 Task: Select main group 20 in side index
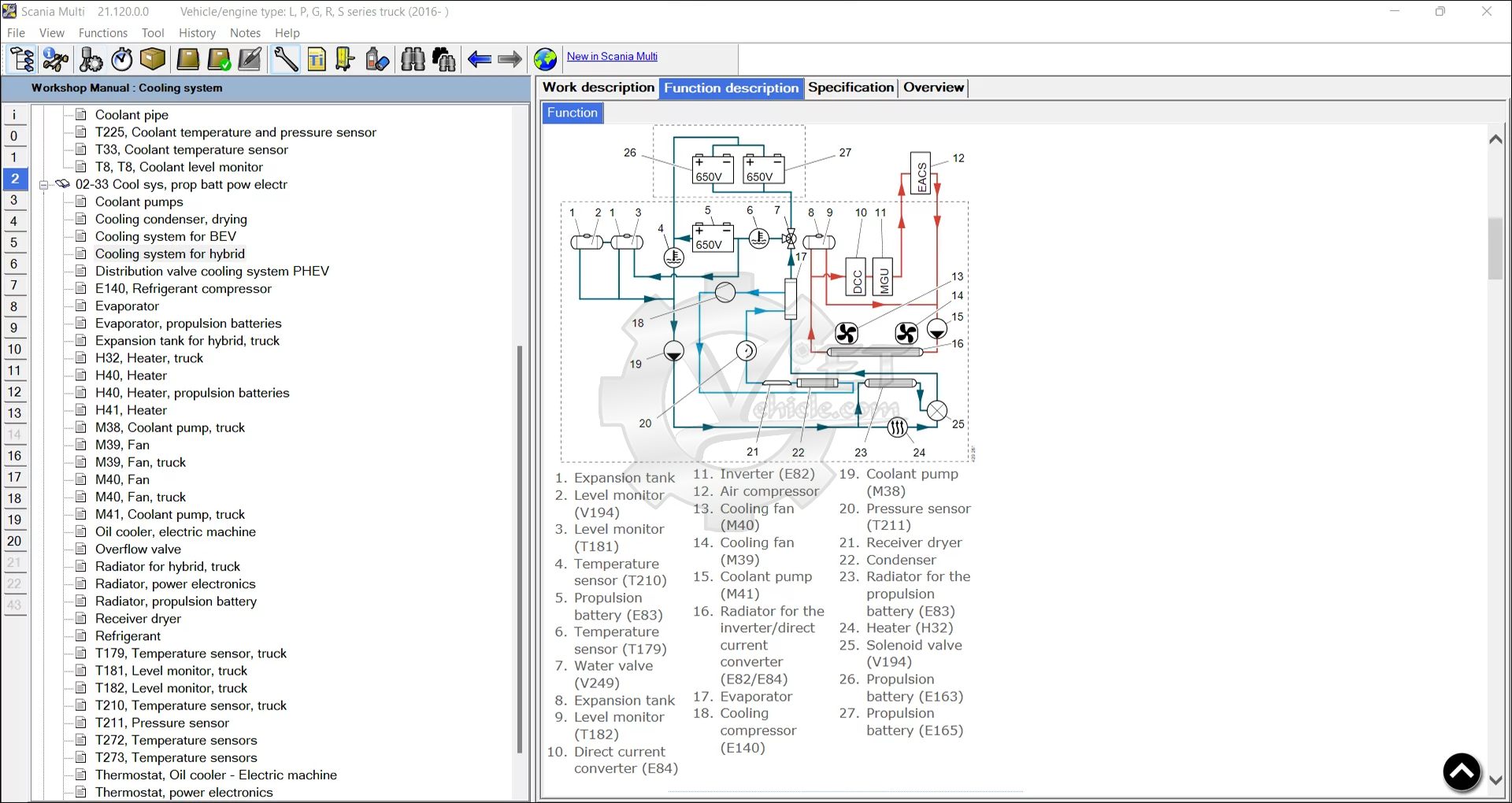pos(14,541)
